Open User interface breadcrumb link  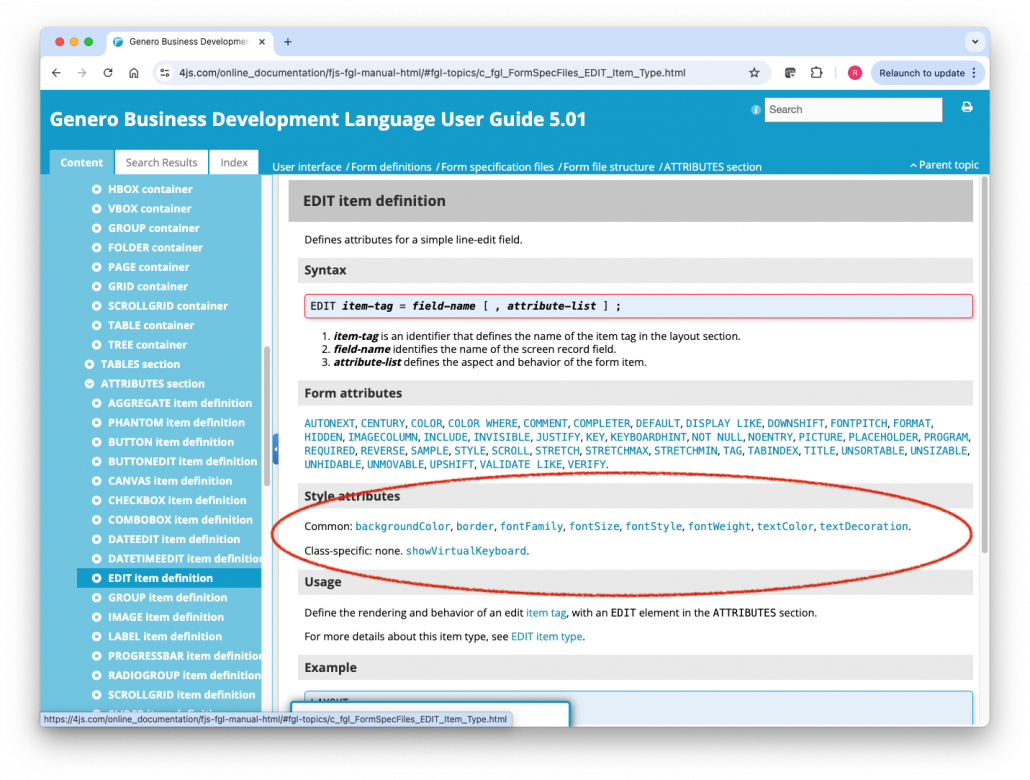pyautogui.click(x=307, y=167)
